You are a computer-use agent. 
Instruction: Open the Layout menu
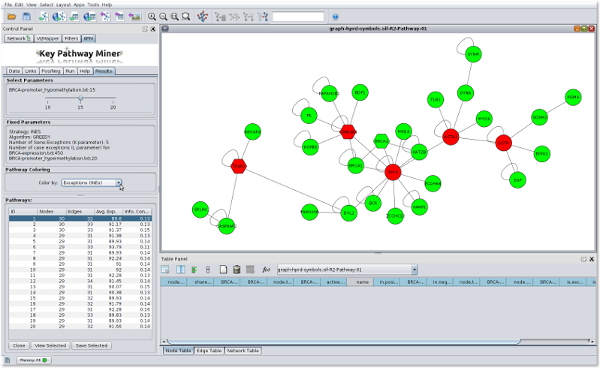tap(63, 5)
